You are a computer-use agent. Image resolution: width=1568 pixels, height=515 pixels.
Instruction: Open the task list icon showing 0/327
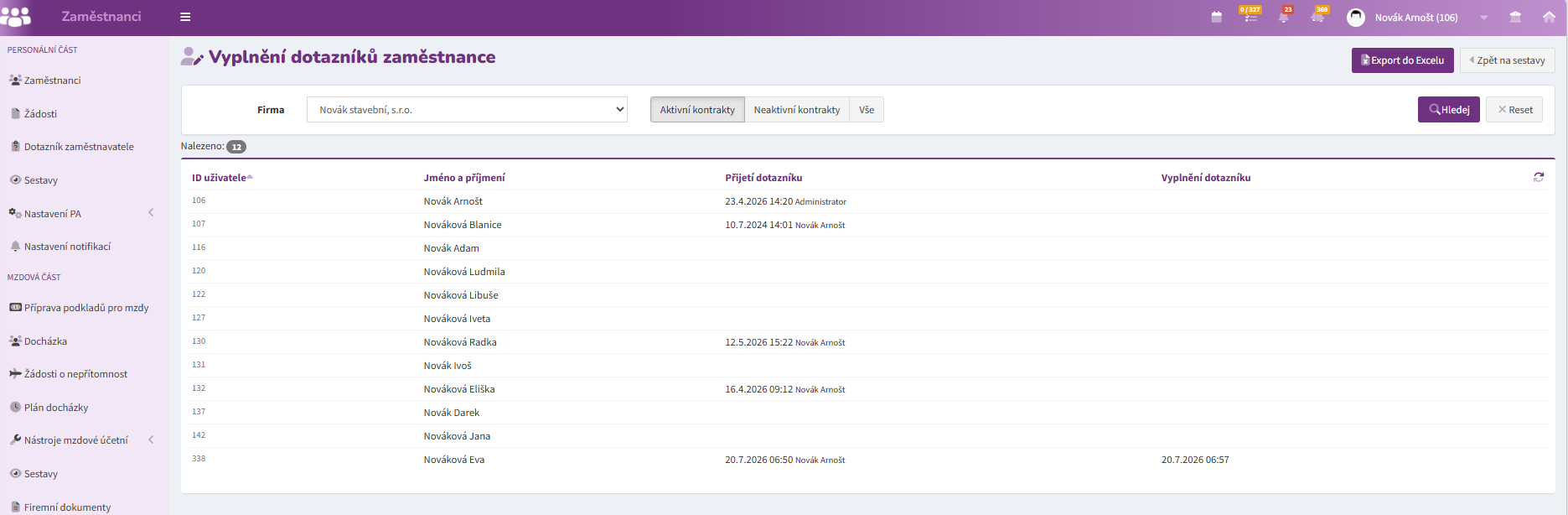point(1250,15)
